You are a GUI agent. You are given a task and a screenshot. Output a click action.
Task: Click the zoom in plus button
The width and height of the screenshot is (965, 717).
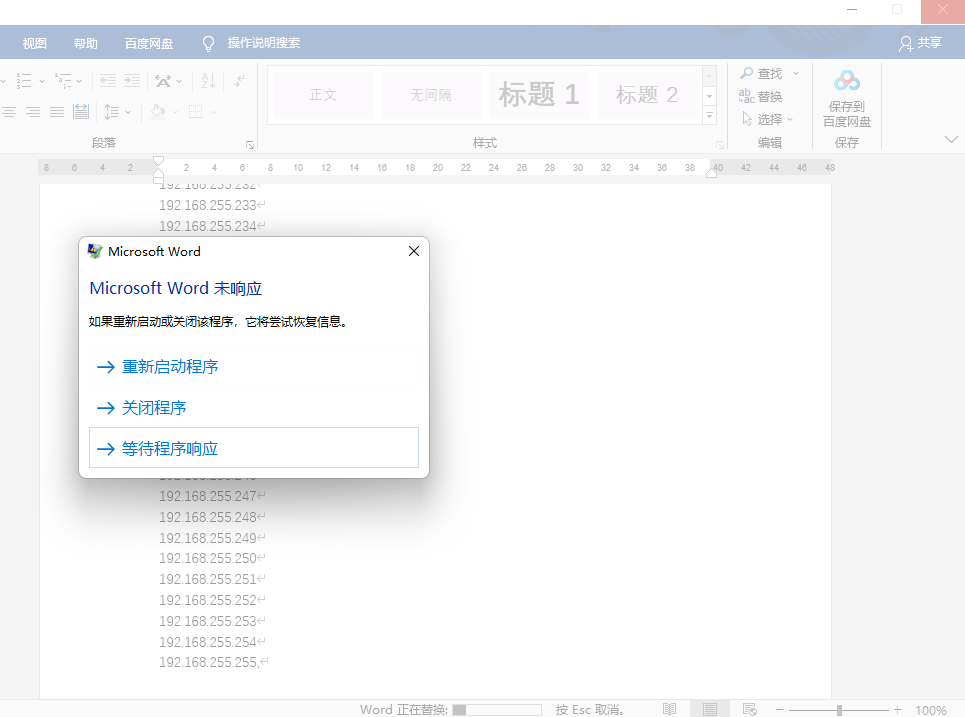pos(897,710)
